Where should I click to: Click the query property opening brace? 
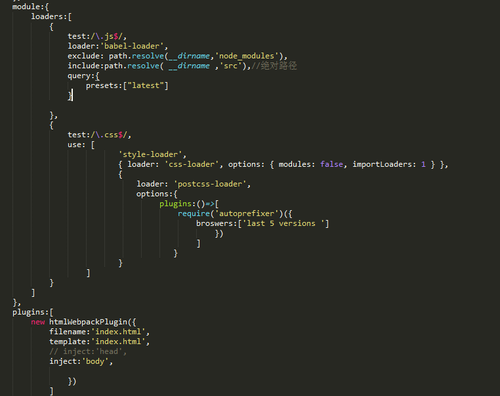97,76
